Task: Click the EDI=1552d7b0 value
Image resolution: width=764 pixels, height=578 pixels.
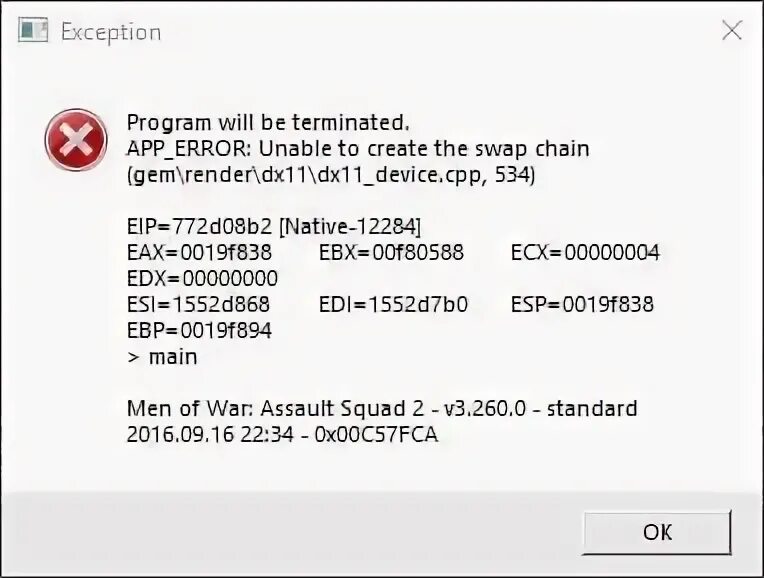Action: click(393, 304)
